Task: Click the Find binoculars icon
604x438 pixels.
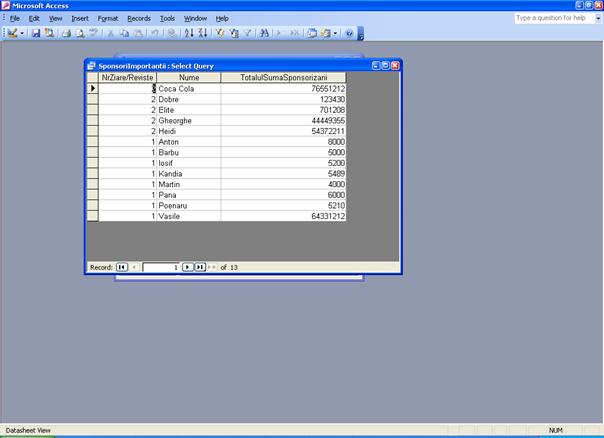Action: click(x=264, y=33)
